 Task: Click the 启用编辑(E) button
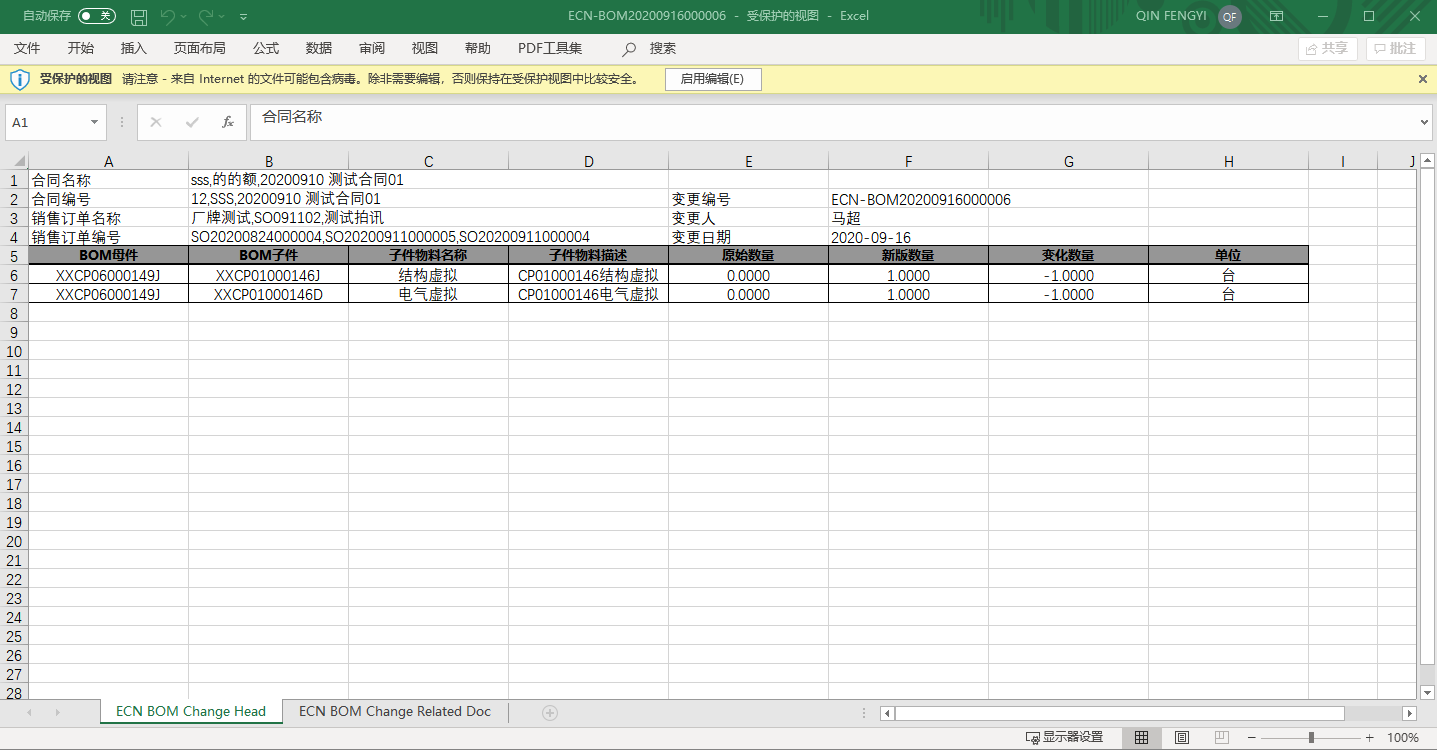712,79
